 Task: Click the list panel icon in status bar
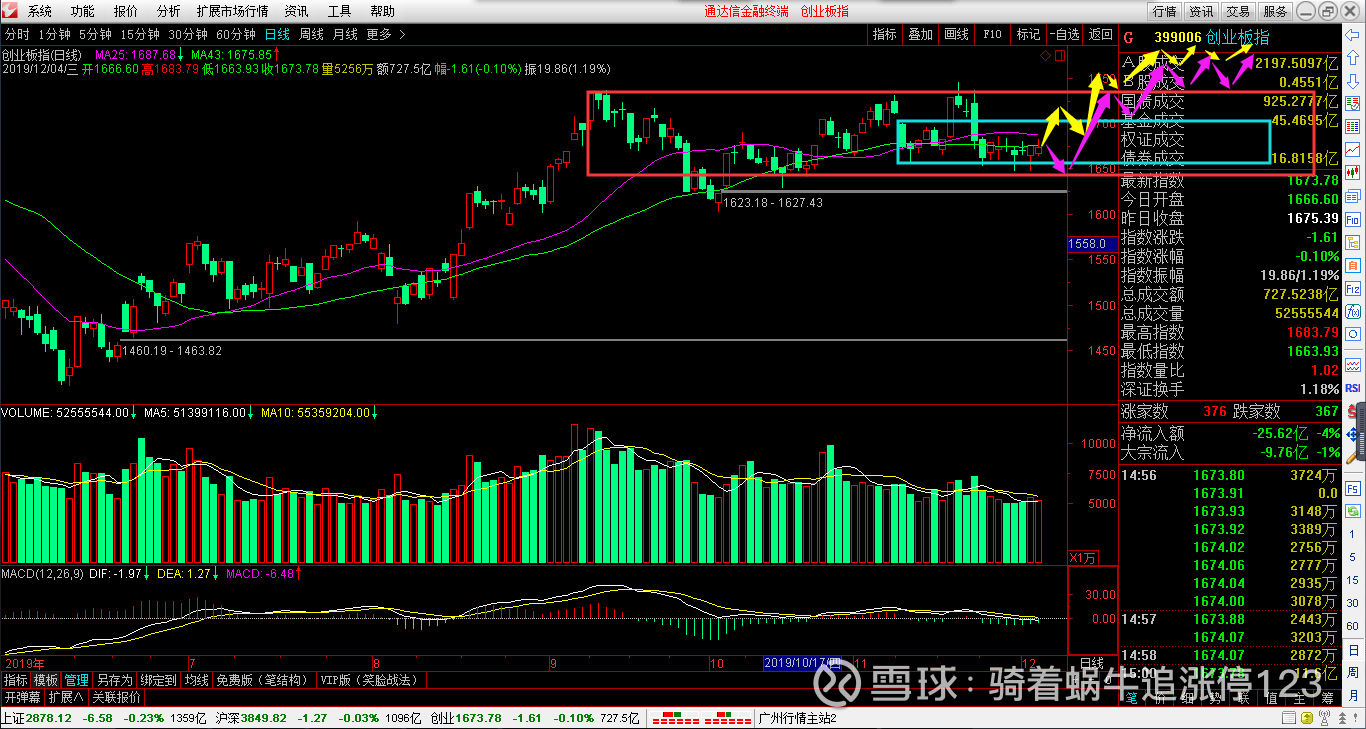[x=1289, y=718]
